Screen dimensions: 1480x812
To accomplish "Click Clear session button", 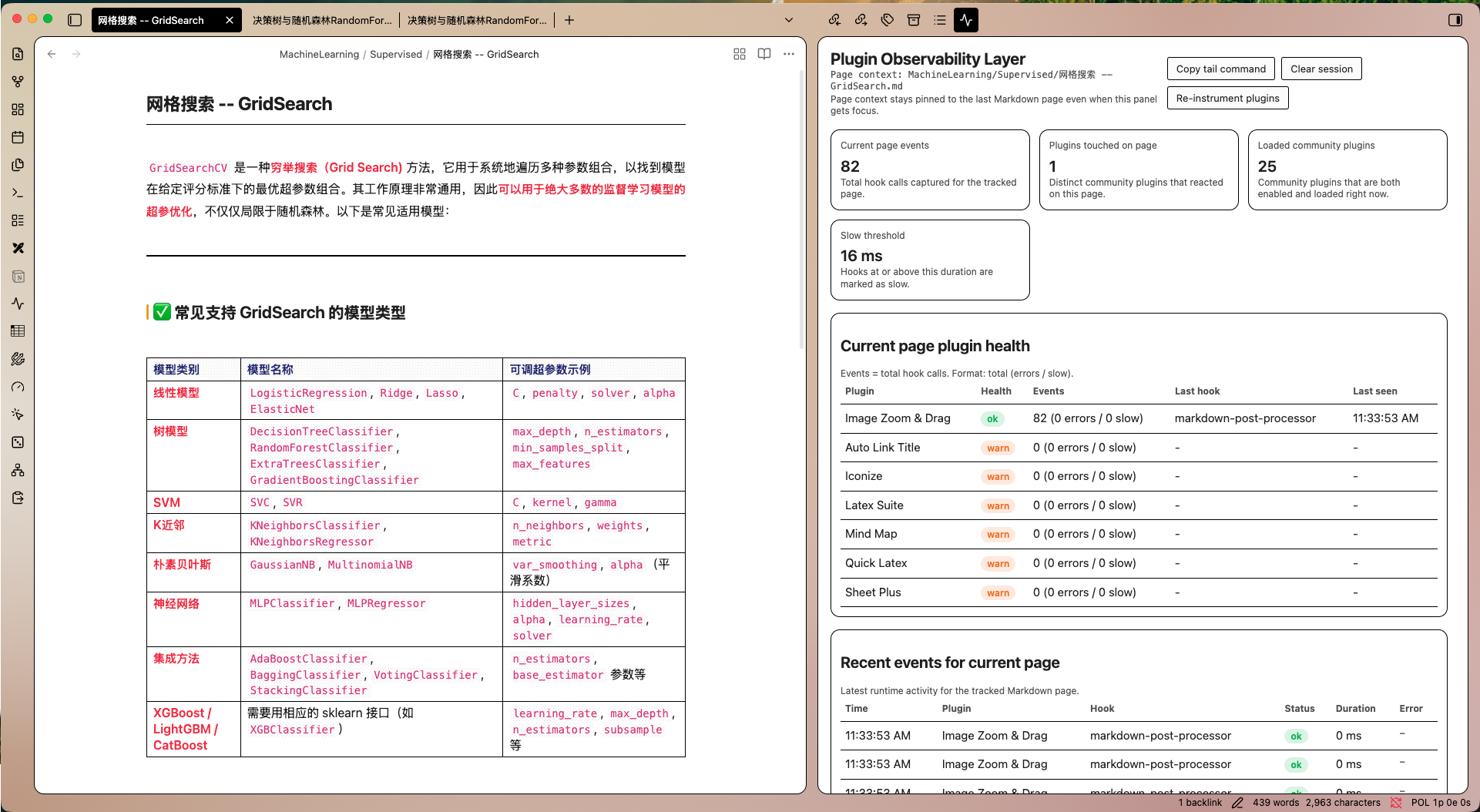I will pos(1321,69).
